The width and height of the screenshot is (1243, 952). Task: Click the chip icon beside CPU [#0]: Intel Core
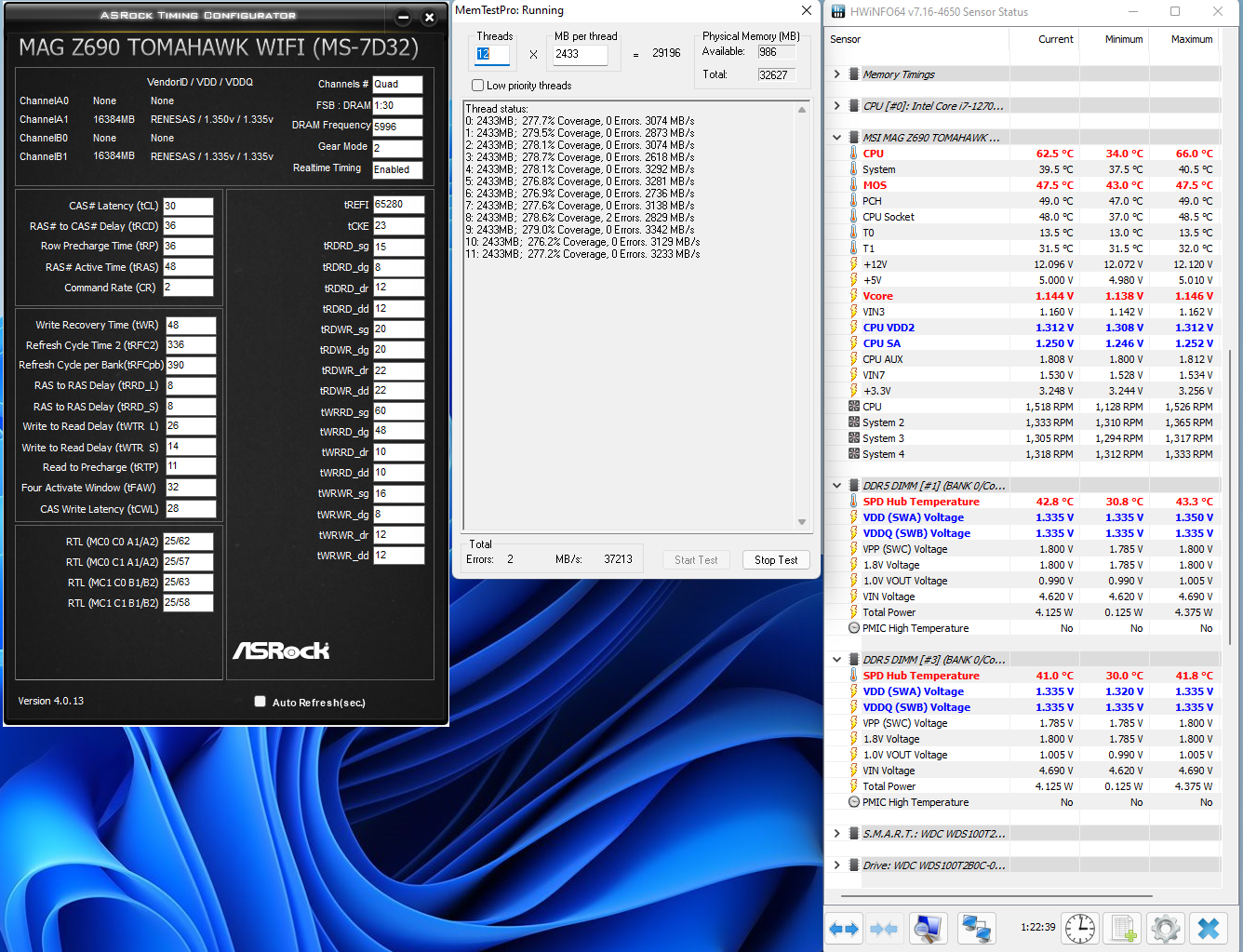853,106
